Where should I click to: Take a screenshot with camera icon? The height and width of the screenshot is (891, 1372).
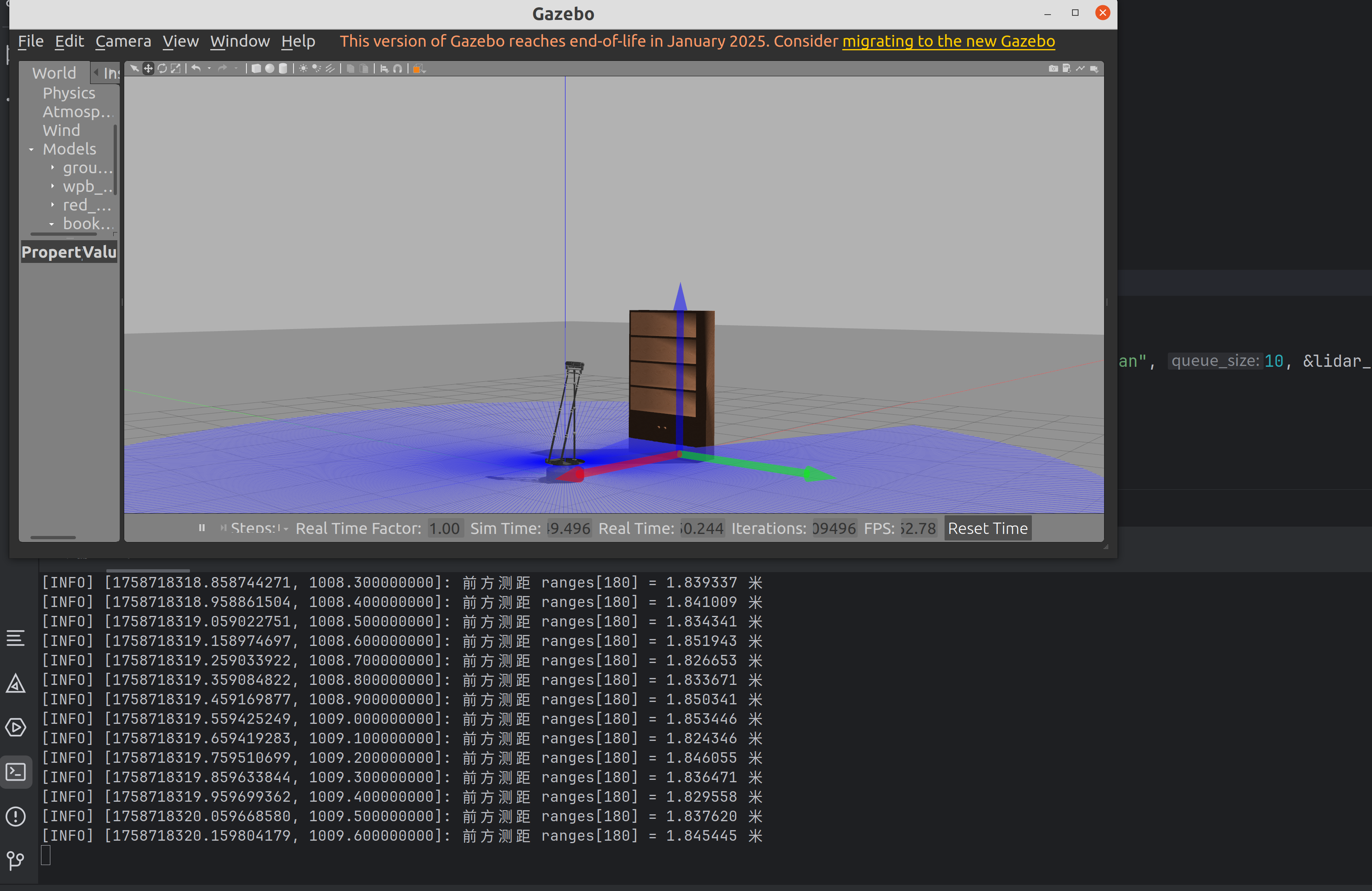[x=1053, y=69]
